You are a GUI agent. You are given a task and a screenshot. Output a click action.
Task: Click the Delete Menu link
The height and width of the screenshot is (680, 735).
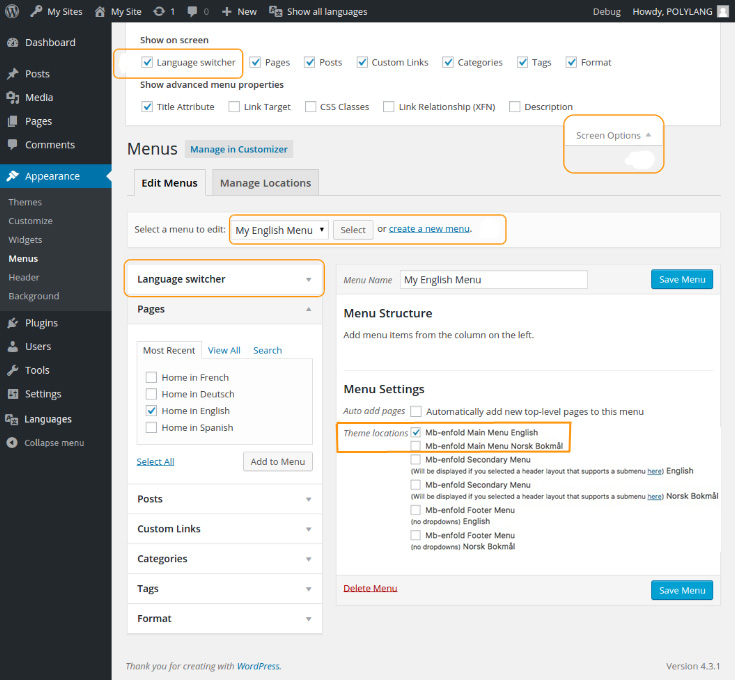click(x=370, y=588)
